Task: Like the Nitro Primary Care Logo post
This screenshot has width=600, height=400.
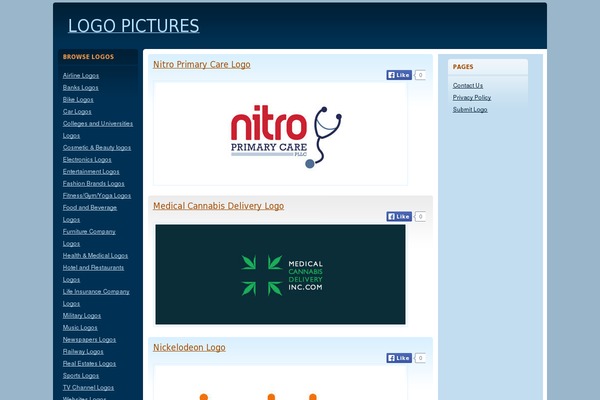Action: (399, 75)
